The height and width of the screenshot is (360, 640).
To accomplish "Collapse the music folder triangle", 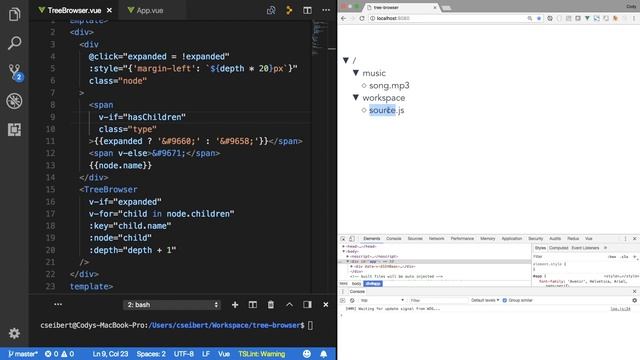I will [356, 73].
